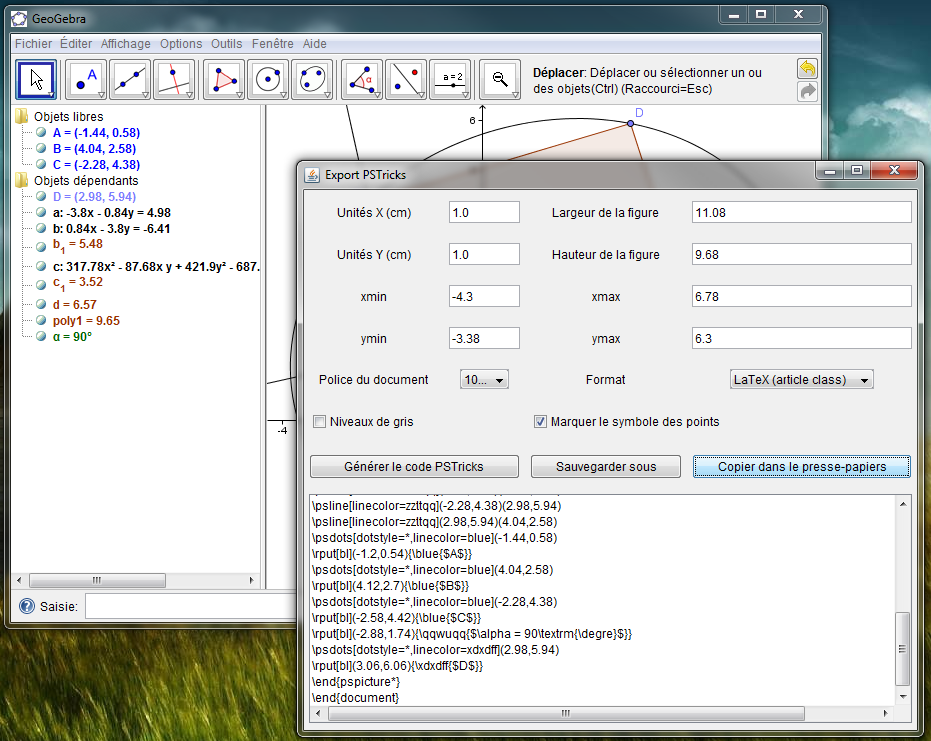Open the Fenêtre menu

(x=273, y=44)
